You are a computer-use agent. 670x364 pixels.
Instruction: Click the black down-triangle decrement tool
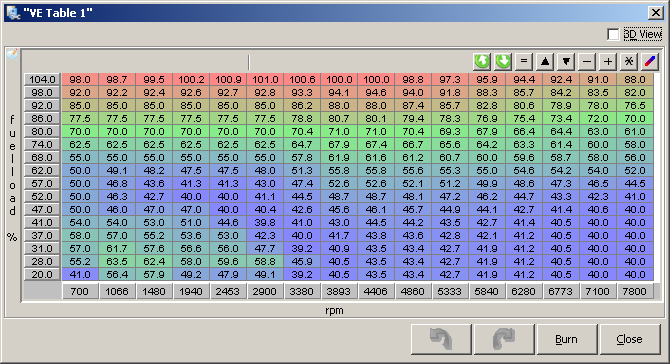click(x=566, y=62)
